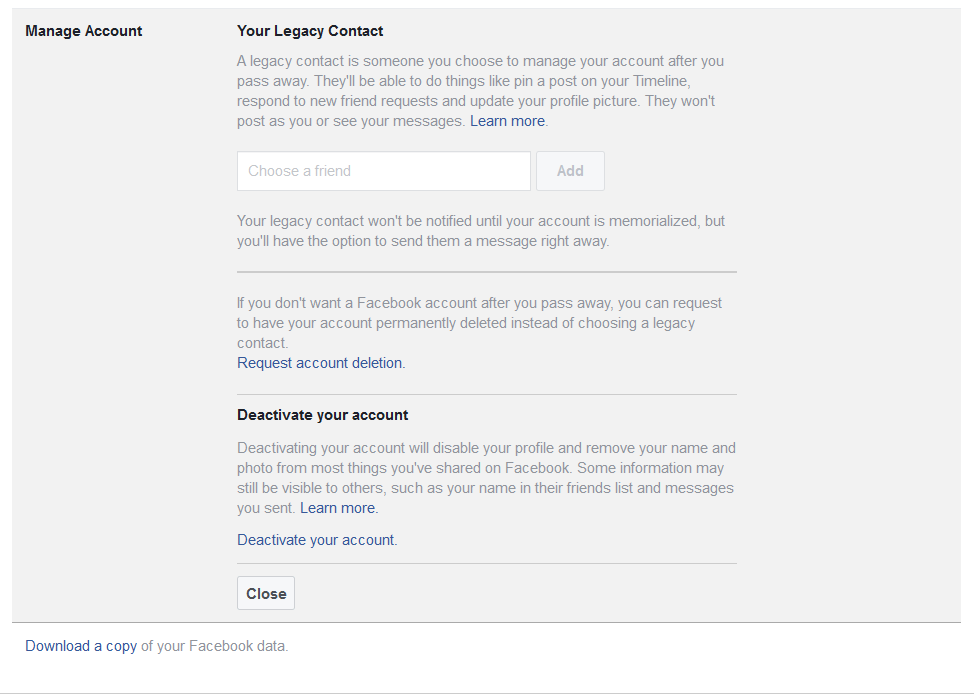Click the paragraph describing a legacy contact
Image resolution: width=974 pixels, height=700 pixels.
[x=480, y=91]
